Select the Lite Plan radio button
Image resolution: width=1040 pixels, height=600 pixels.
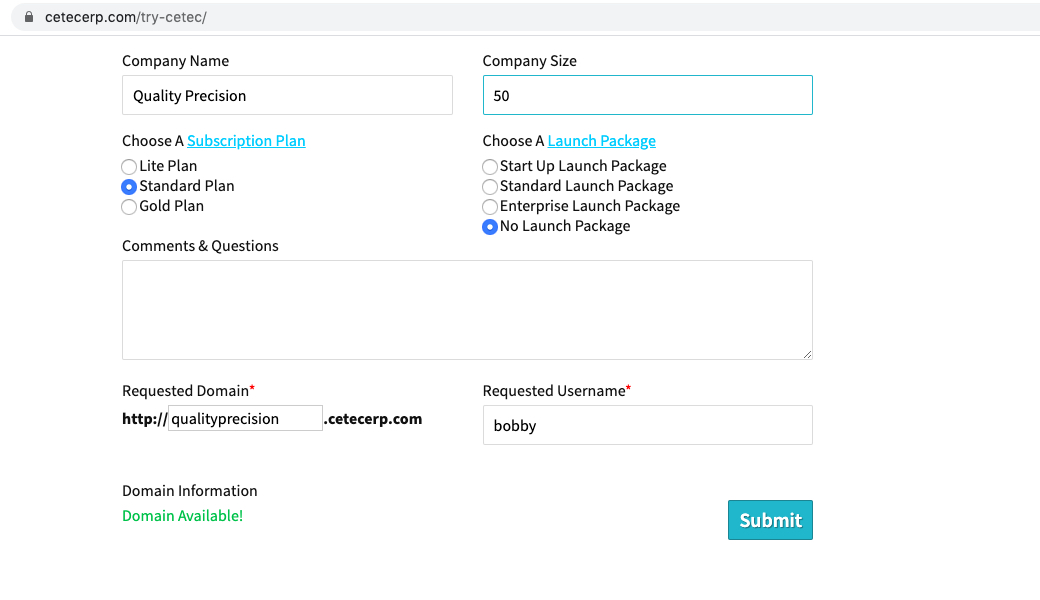pos(129,166)
